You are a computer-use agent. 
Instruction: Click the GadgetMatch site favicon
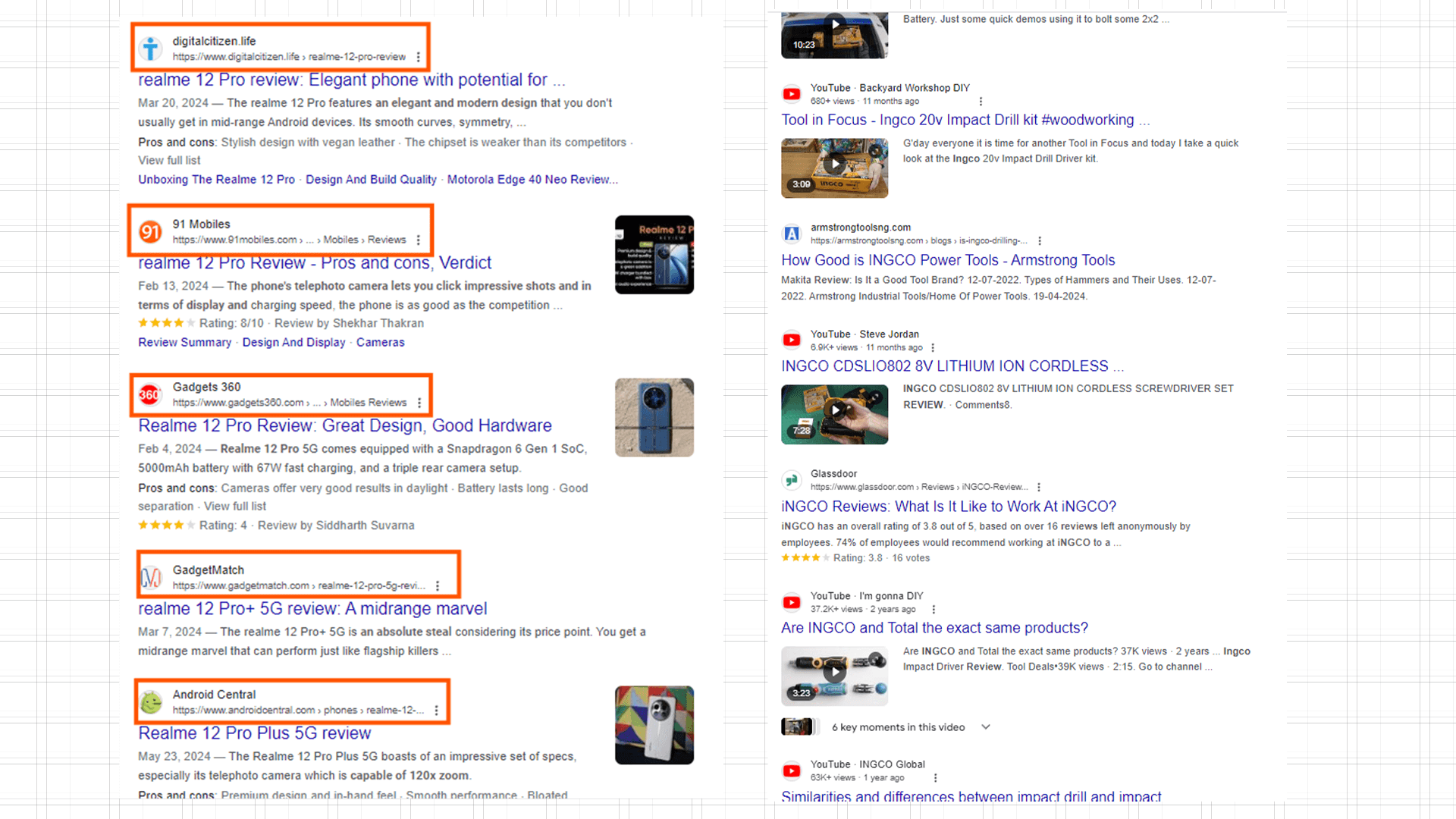pyautogui.click(x=151, y=578)
